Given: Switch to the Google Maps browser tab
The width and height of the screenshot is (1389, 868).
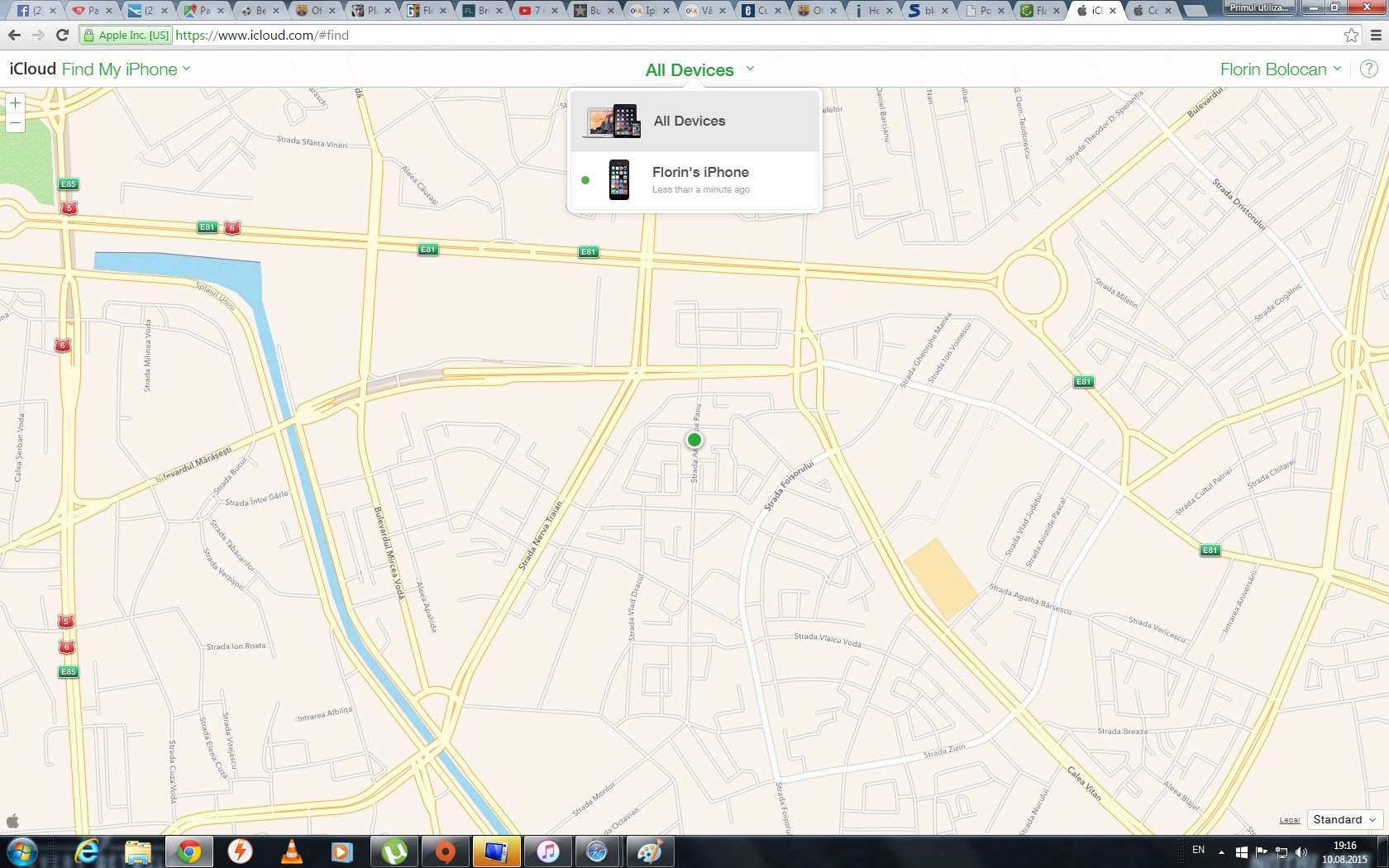Looking at the screenshot, I should click(203, 10).
